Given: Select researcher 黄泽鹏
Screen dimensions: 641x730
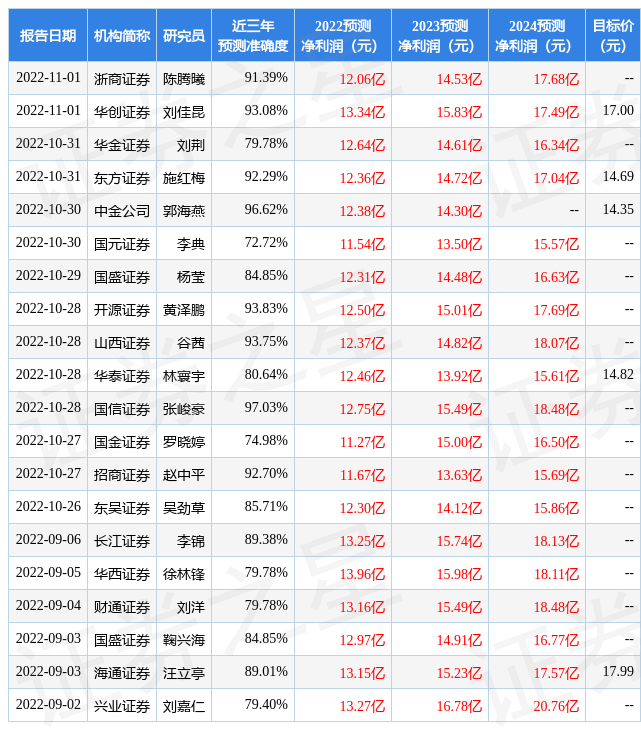Looking at the screenshot, I should (184, 310).
